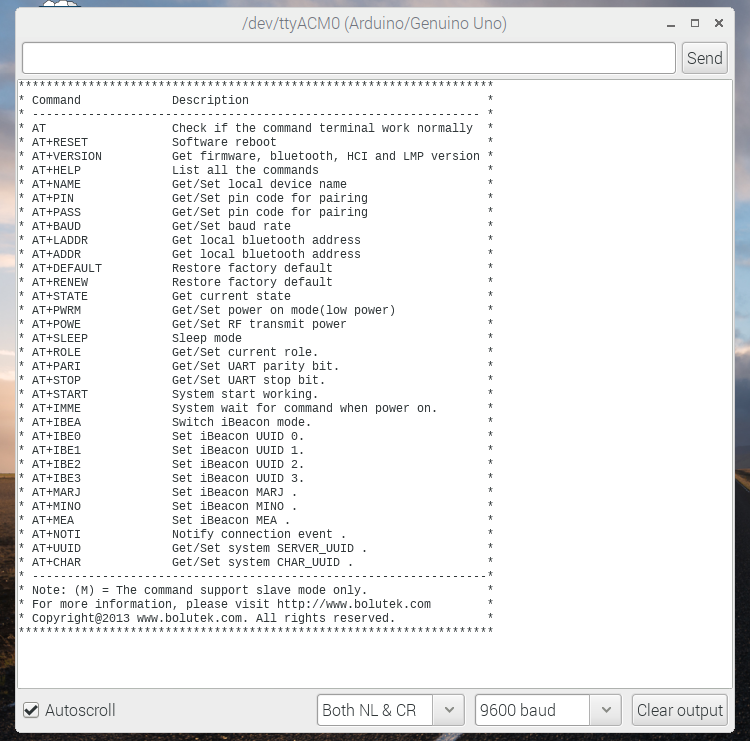Open the 9600 baud rate dropdown
Image resolution: width=750 pixels, height=741 pixels.
tap(548, 710)
